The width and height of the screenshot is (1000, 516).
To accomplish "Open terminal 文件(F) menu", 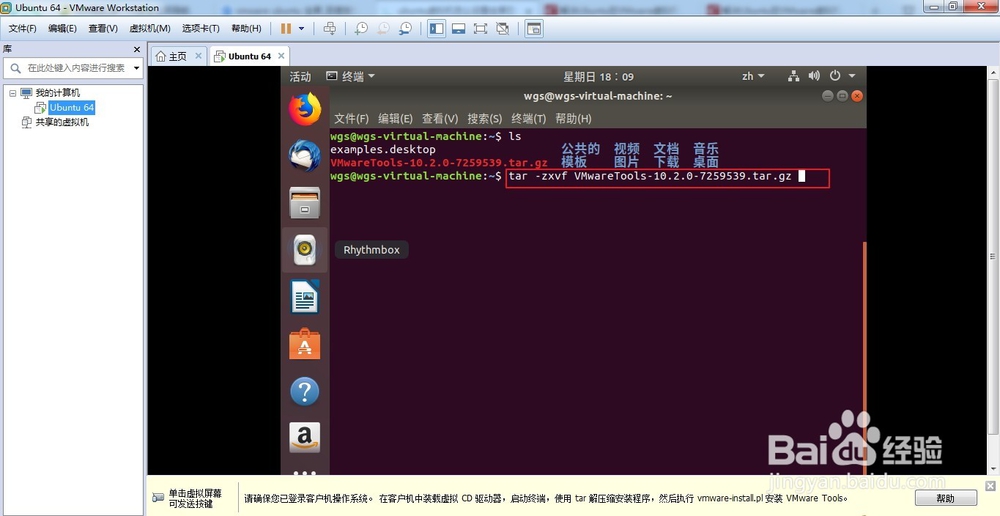I will pos(351,119).
